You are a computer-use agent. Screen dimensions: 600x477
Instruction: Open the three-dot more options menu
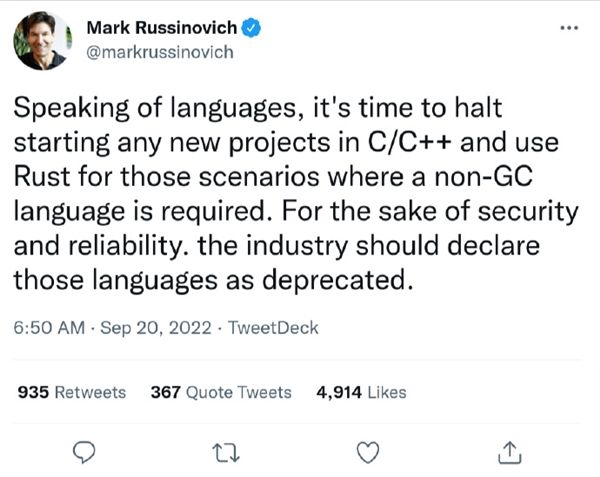pyautogui.click(x=569, y=28)
